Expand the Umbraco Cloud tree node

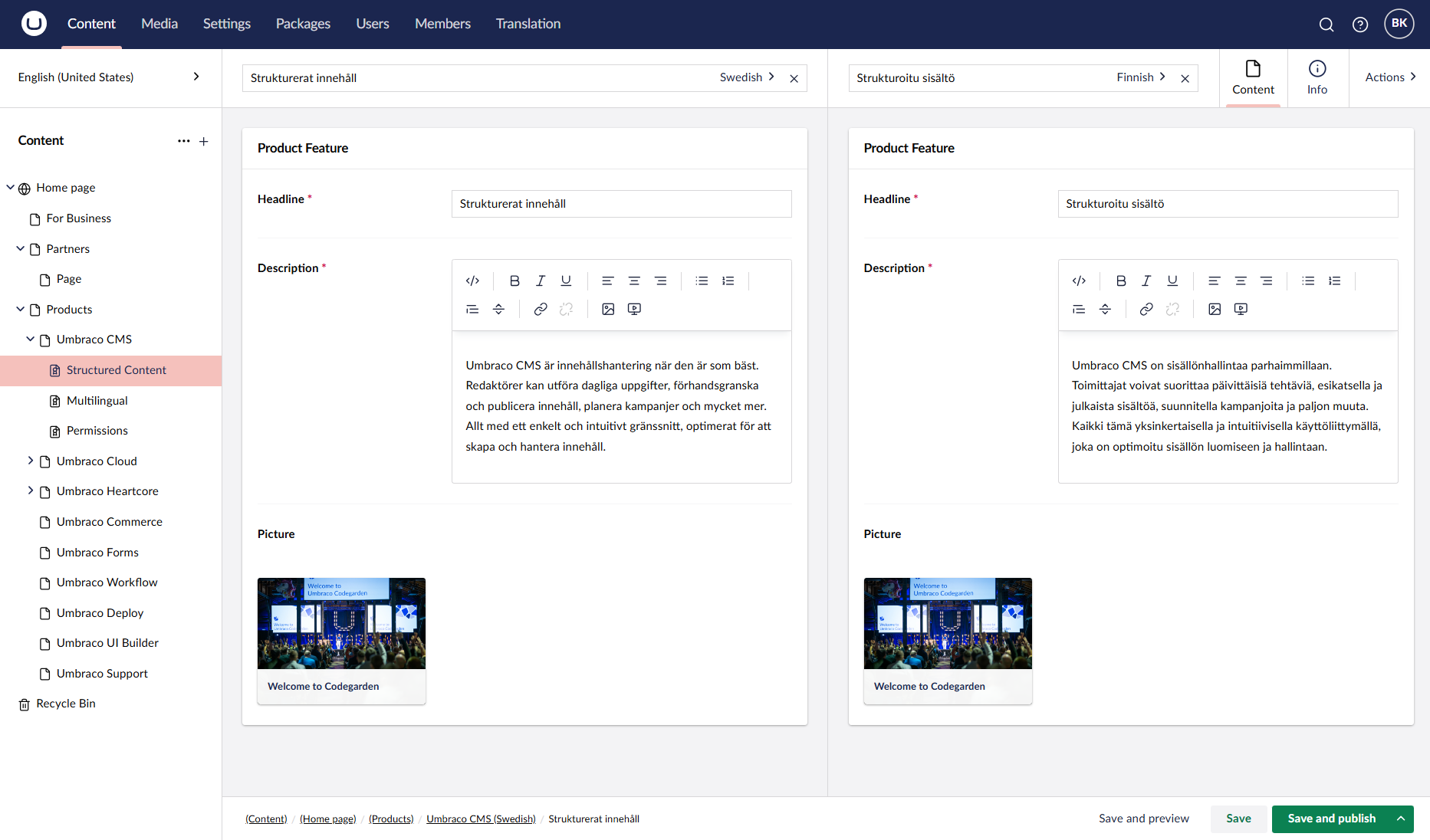tap(31, 461)
